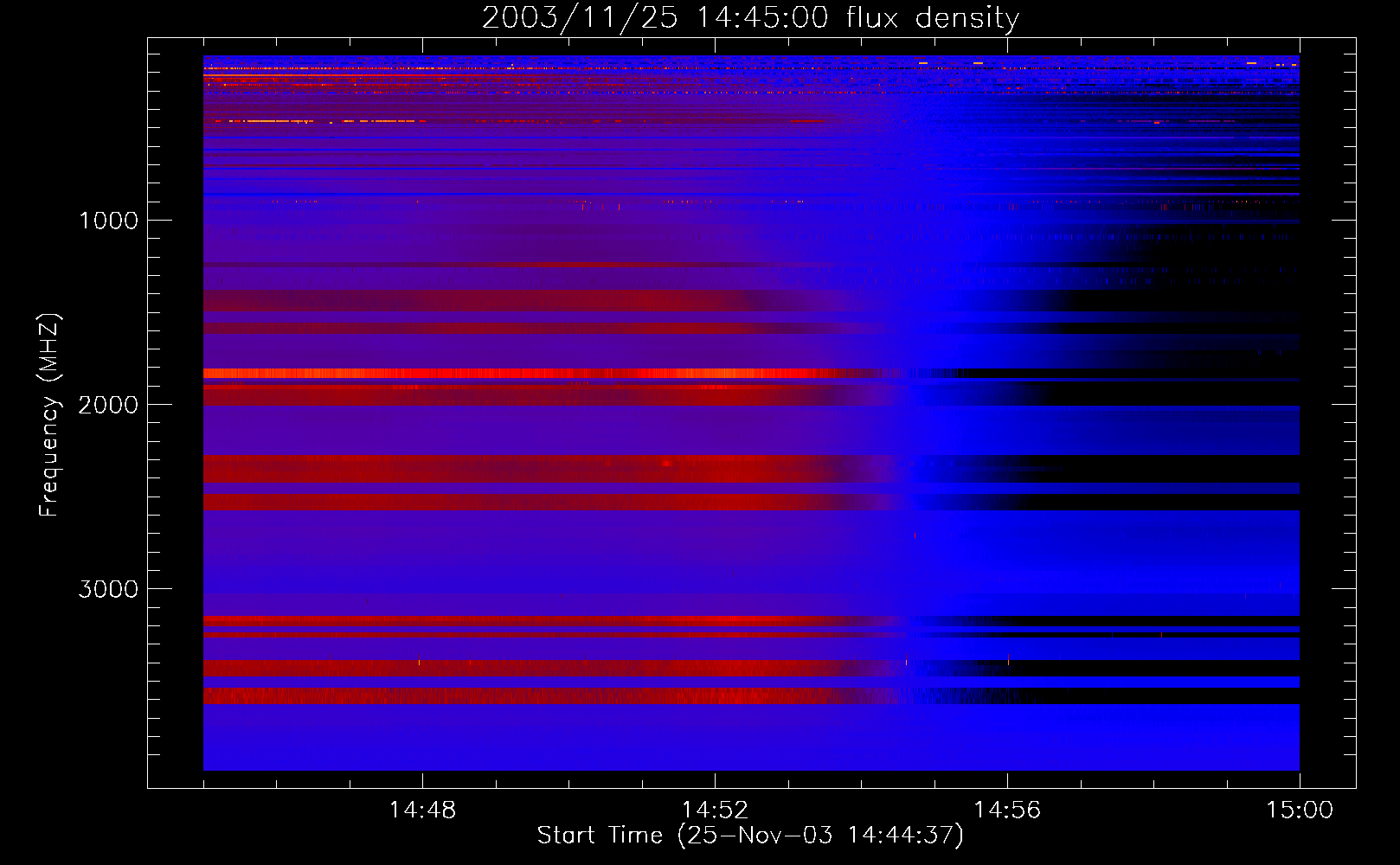This screenshot has width=1400, height=865.
Task: Click the plot title "2003/11/25 14:45:00 flux density"
Action: click(750, 17)
